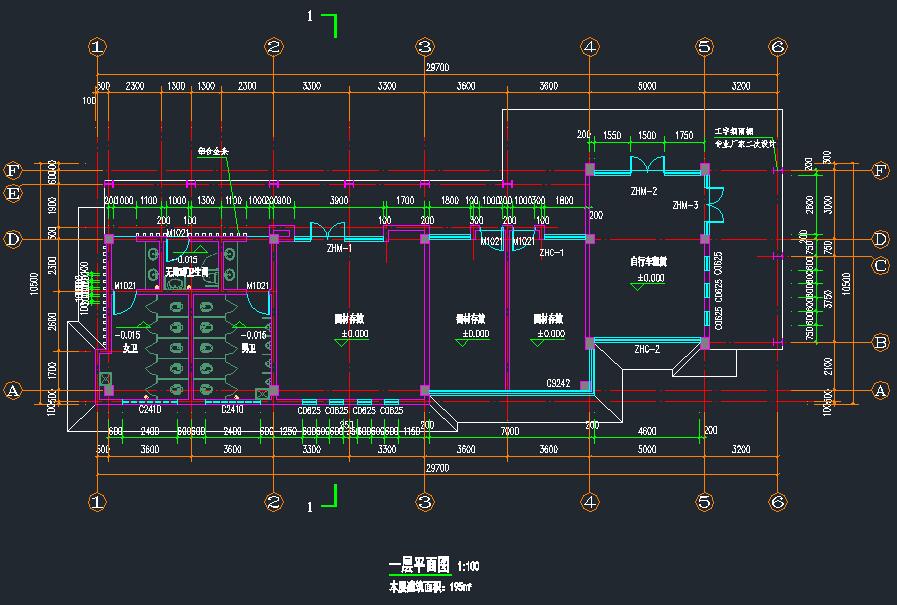This screenshot has width=897, height=605.
Task: Select the E axis bubble
Action: [13, 193]
